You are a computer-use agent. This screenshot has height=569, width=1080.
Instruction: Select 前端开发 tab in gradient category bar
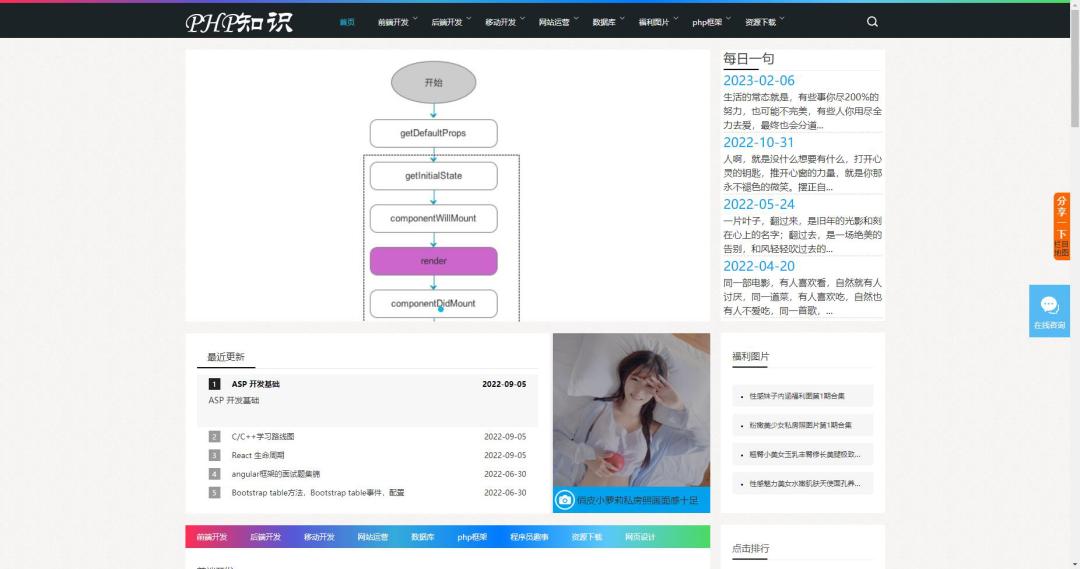(x=212, y=537)
